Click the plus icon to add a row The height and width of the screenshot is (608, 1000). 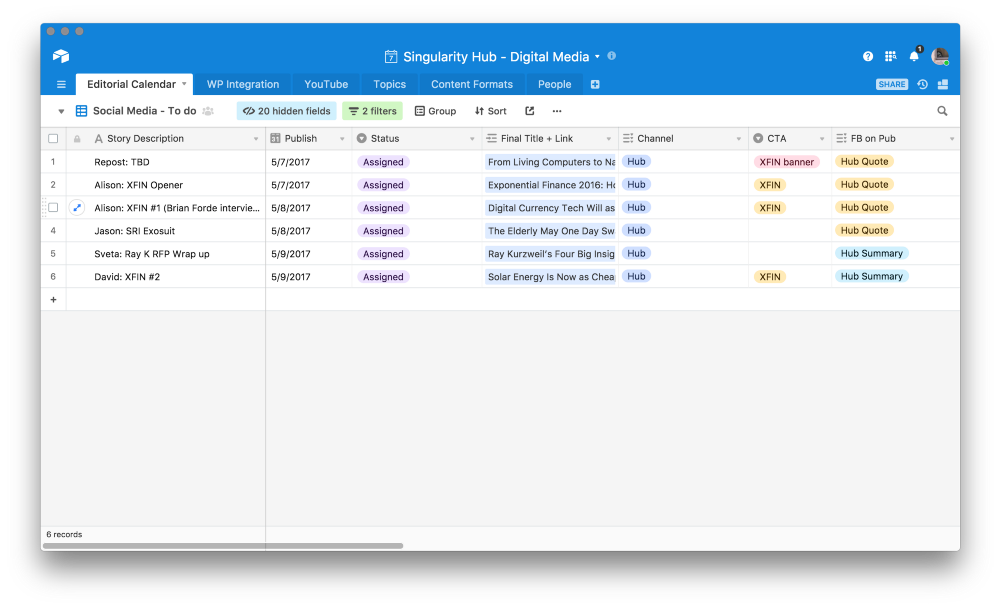coord(54,299)
